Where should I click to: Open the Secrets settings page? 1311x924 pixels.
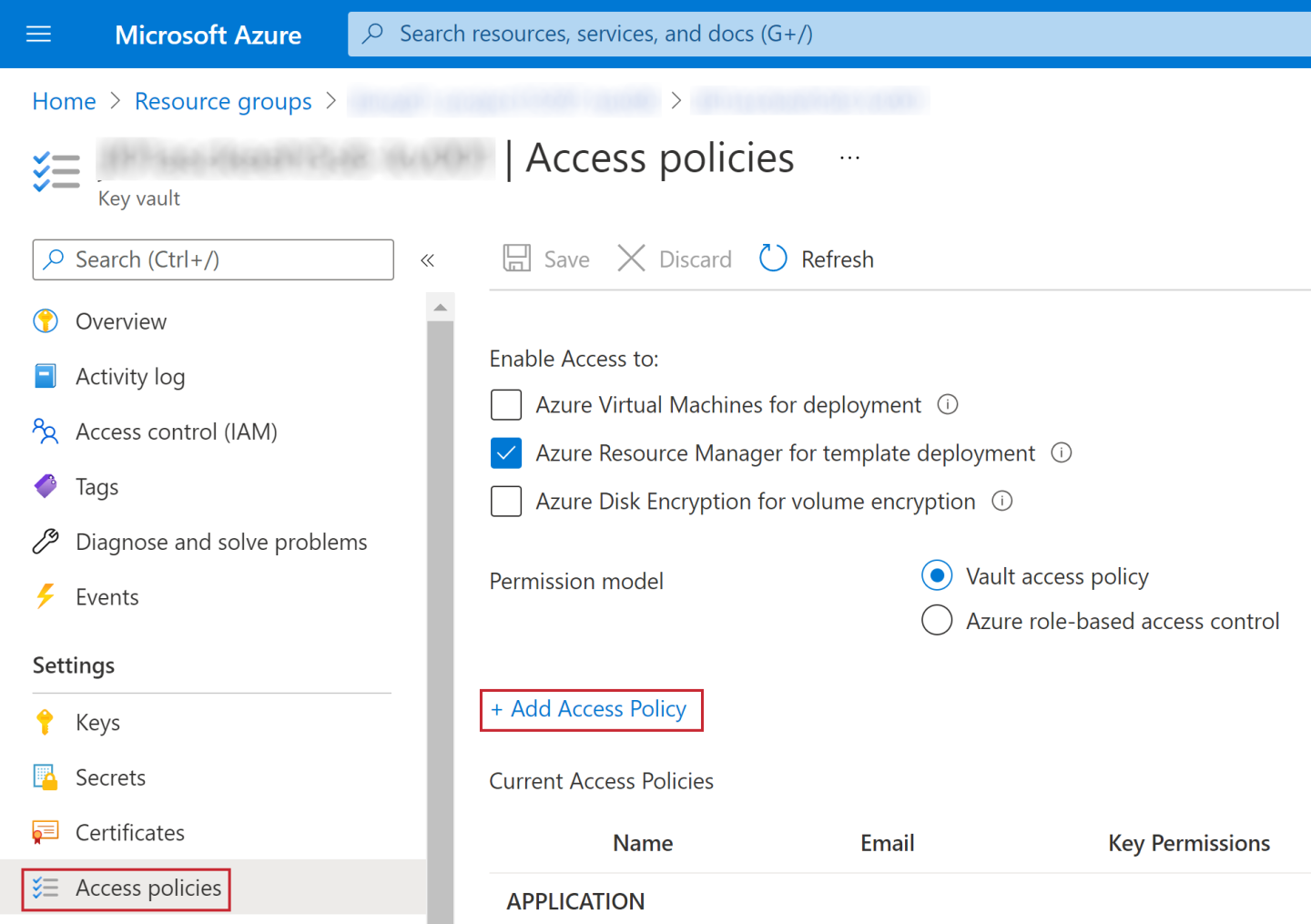pyautogui.click(x=110, y=777)
